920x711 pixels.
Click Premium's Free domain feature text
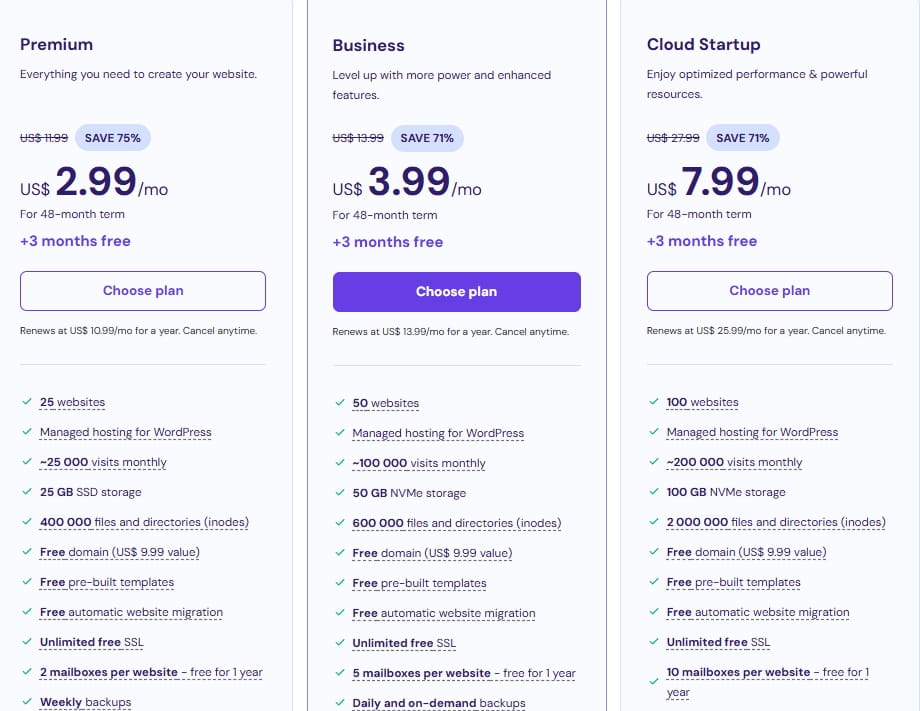pos(119,552)
